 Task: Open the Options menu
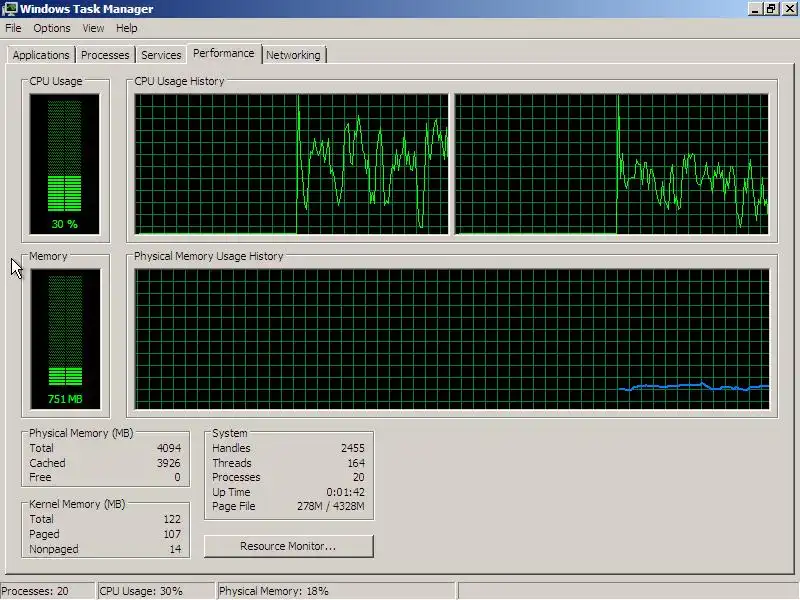click(x=52, y=28)
